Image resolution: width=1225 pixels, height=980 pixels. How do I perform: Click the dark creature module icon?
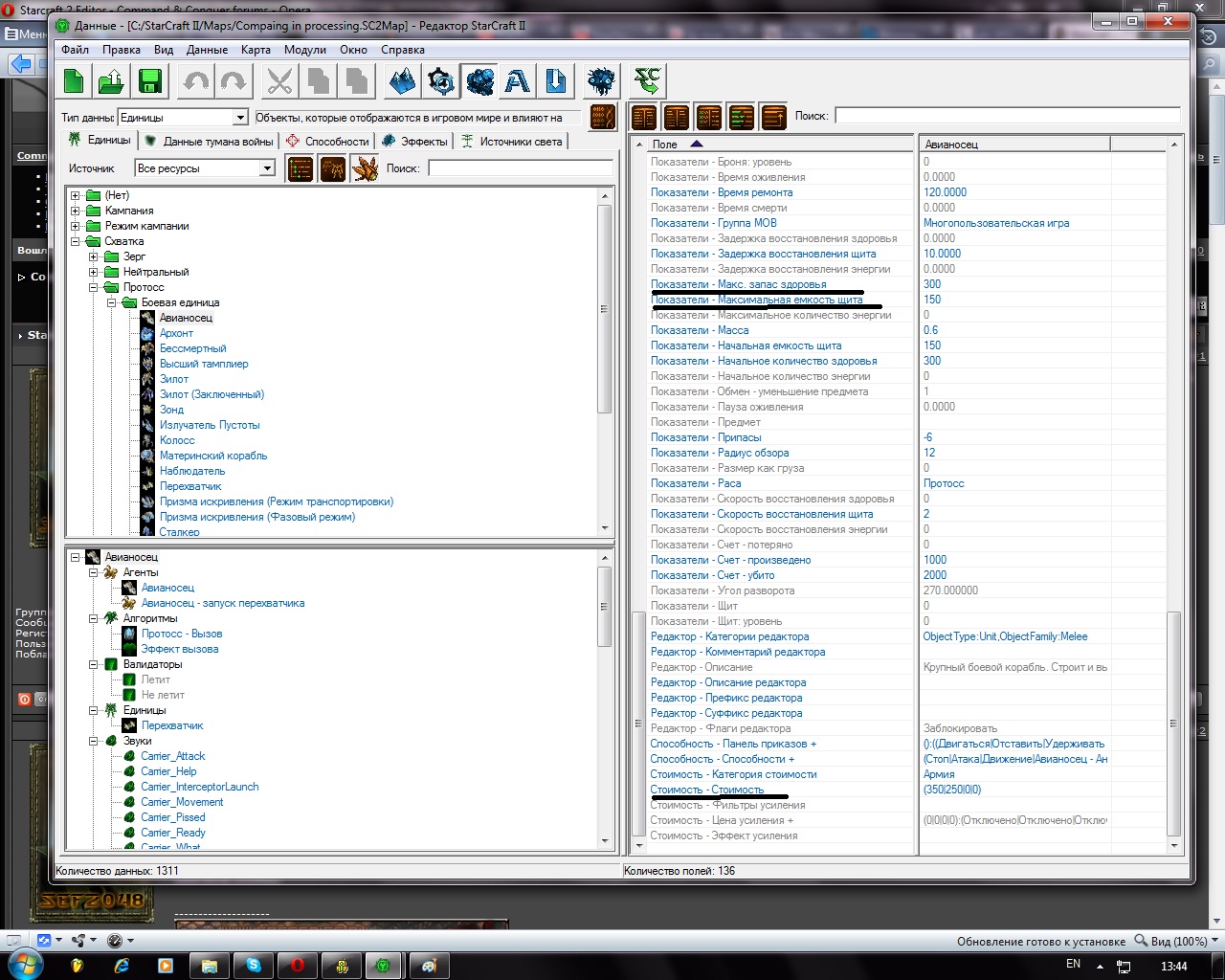(x=602, y=81)
